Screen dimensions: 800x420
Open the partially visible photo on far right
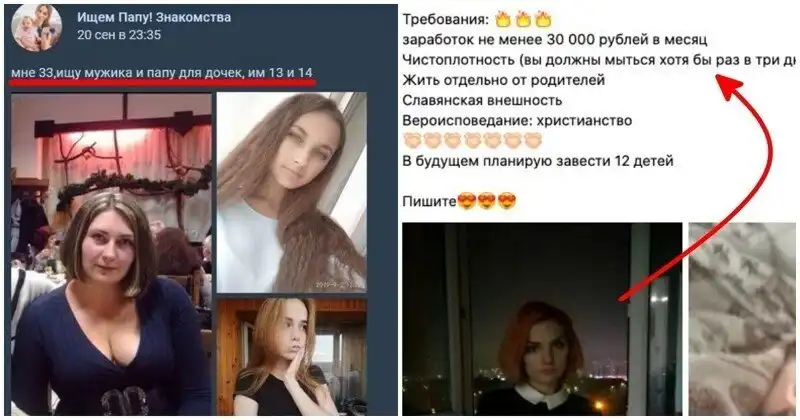[742, 319]
